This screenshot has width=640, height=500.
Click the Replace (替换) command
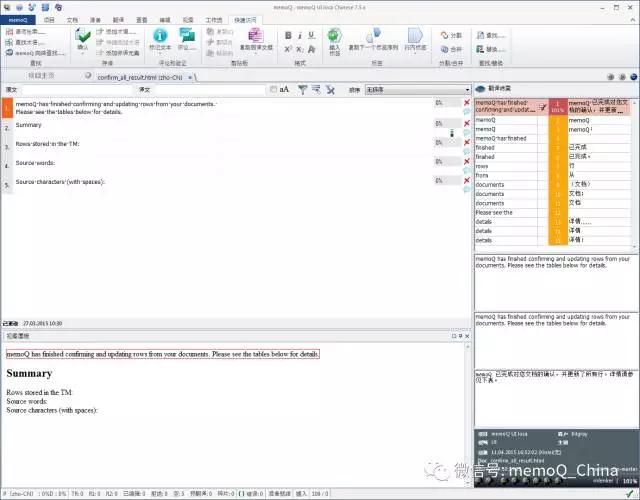(491, 49)
